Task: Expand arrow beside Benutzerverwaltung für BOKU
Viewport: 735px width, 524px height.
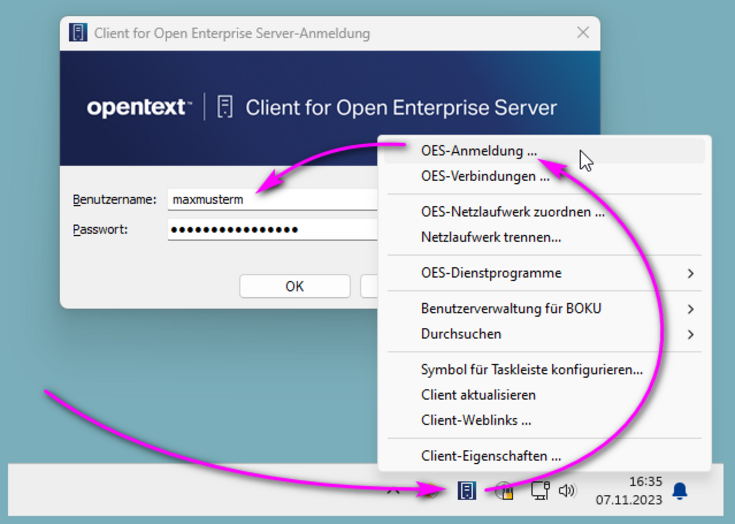Action: pos(690,309)
